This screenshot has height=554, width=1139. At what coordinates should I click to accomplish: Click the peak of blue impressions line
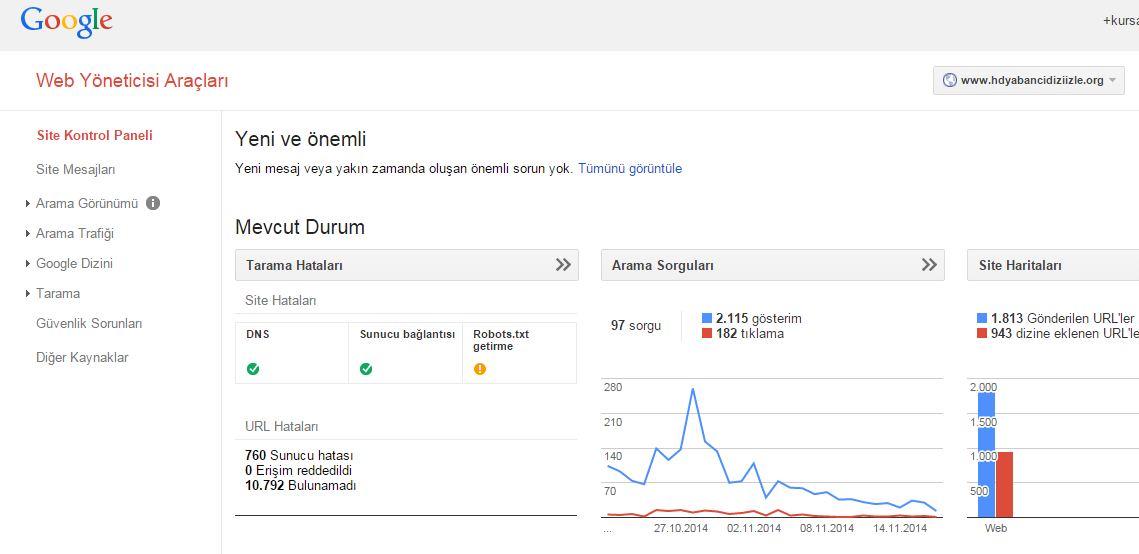coord(693,389)
